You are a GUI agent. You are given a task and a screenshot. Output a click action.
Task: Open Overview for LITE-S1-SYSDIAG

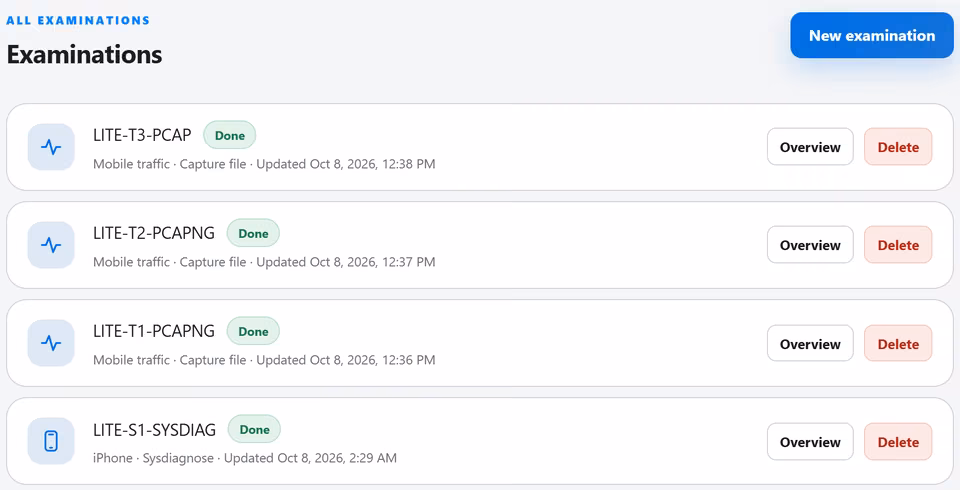(x=810, y=442)
